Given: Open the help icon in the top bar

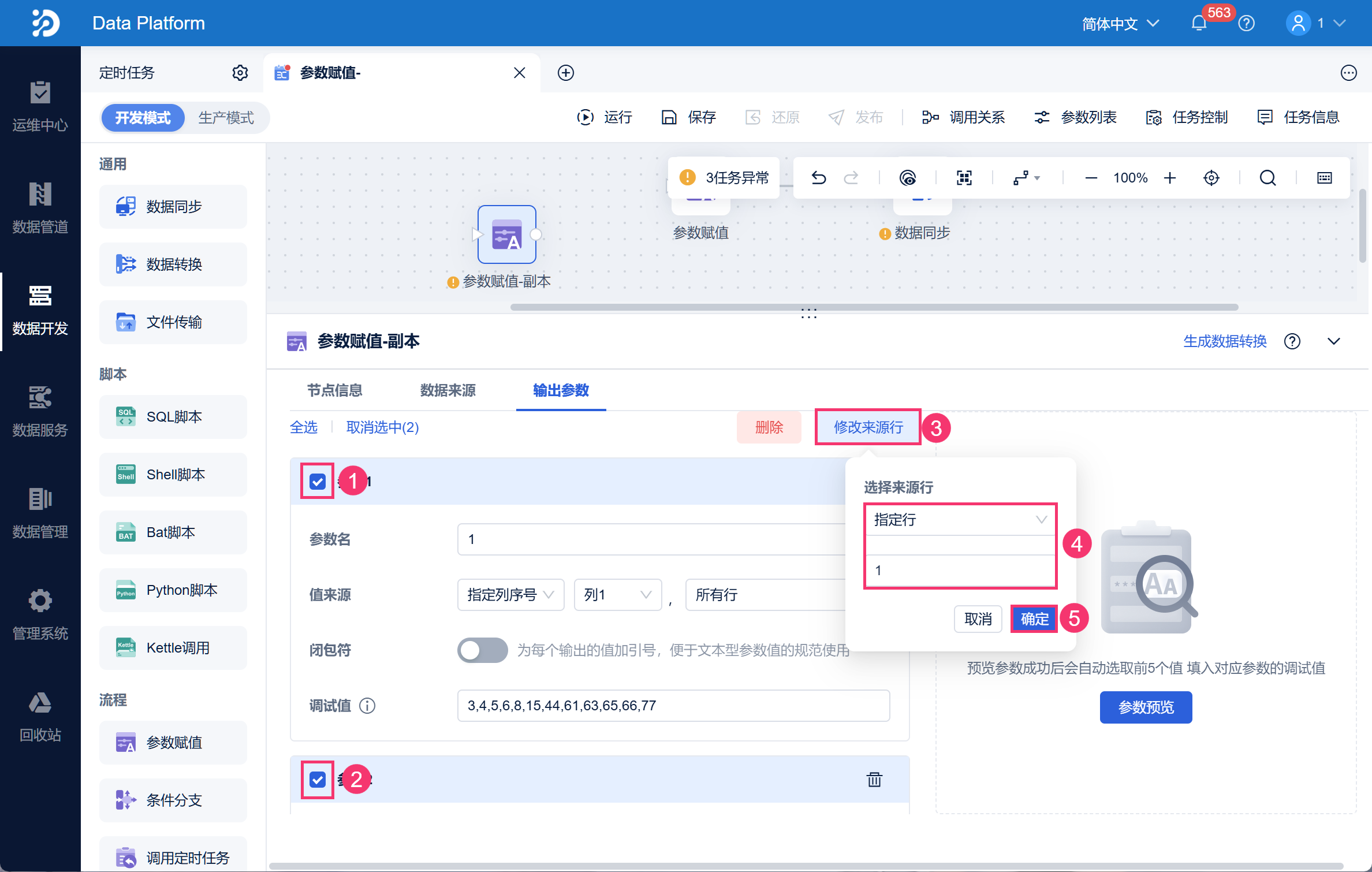Looking at the screenshot, I should click(1247, 23).
